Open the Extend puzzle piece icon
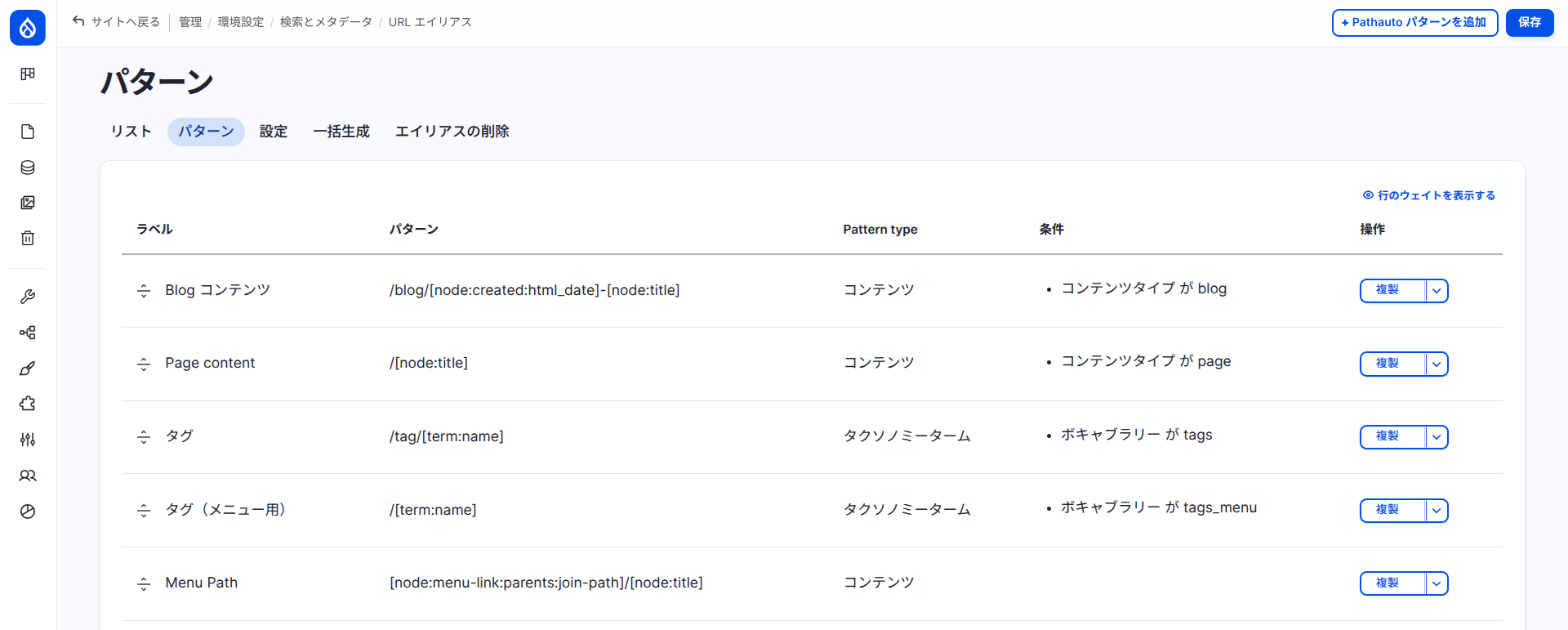This screenshot has height=630, width=1568. (28, 404)
